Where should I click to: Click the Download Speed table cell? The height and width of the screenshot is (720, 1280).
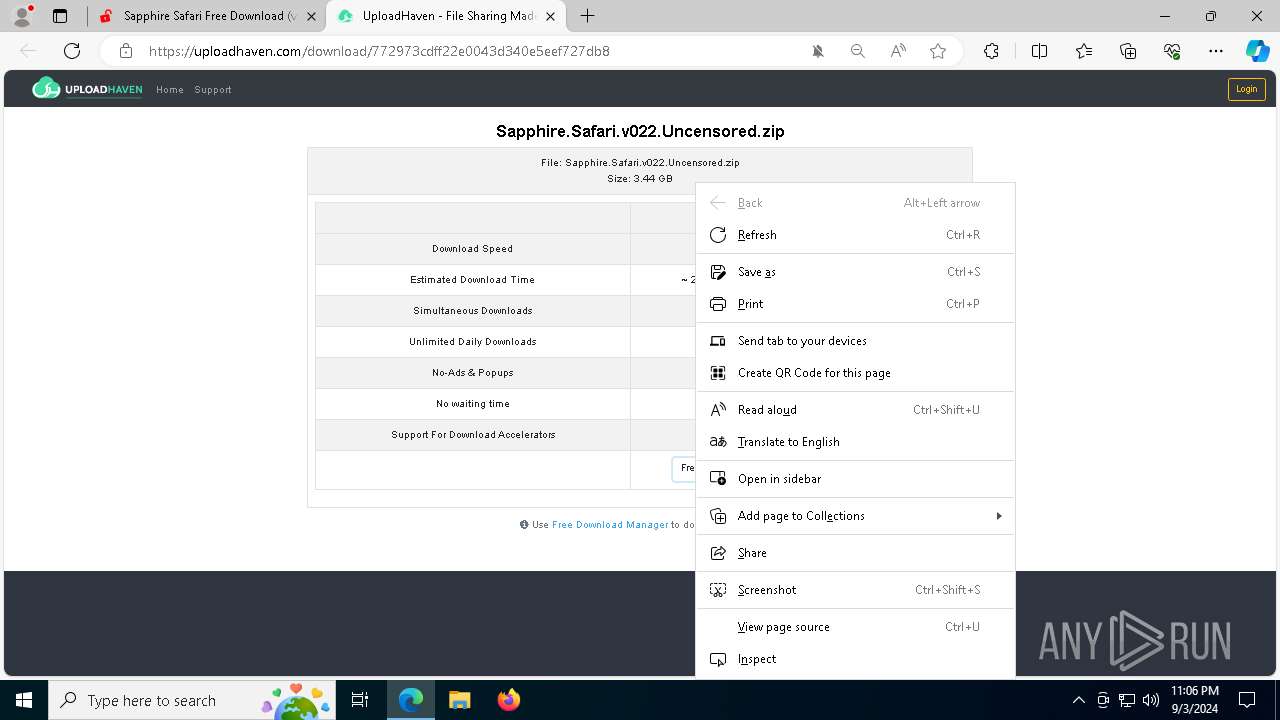pos(473,249)
